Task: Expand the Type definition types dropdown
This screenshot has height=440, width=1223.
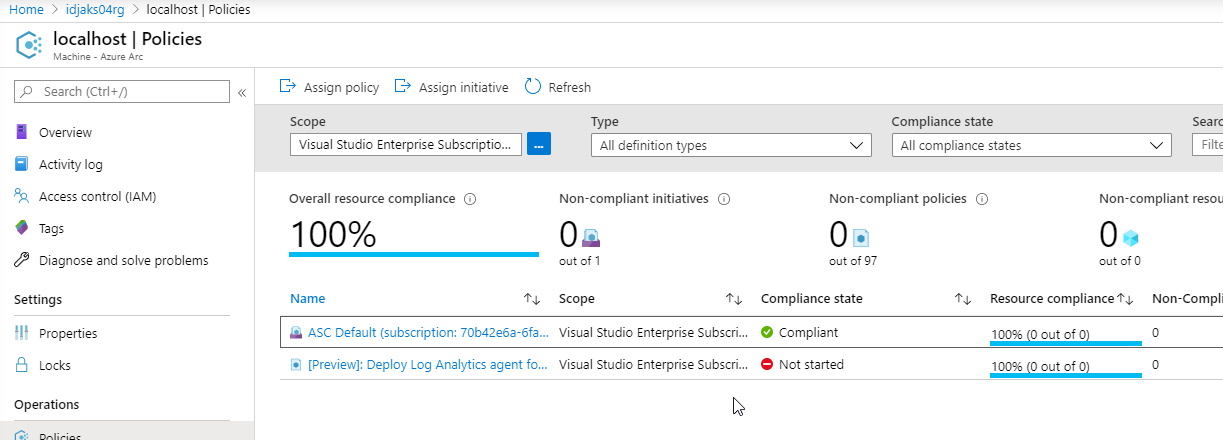Action: pos(731,145)
